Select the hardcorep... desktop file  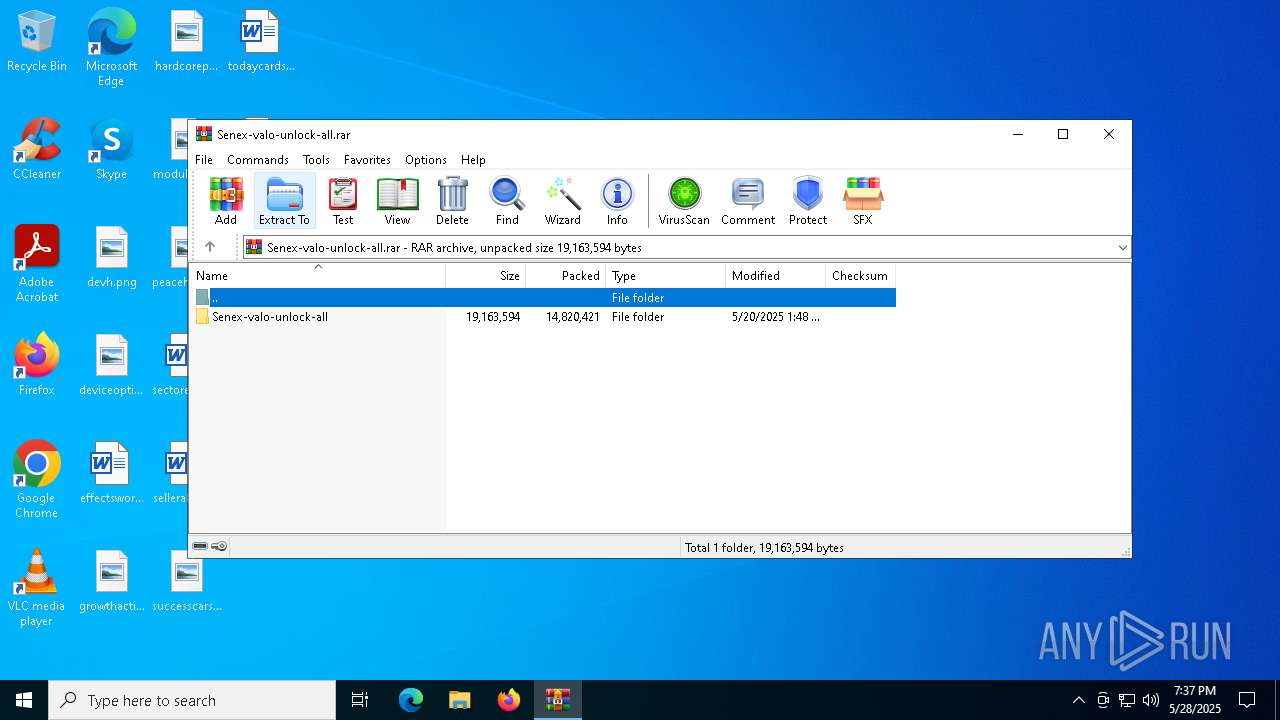click(186, 42)
